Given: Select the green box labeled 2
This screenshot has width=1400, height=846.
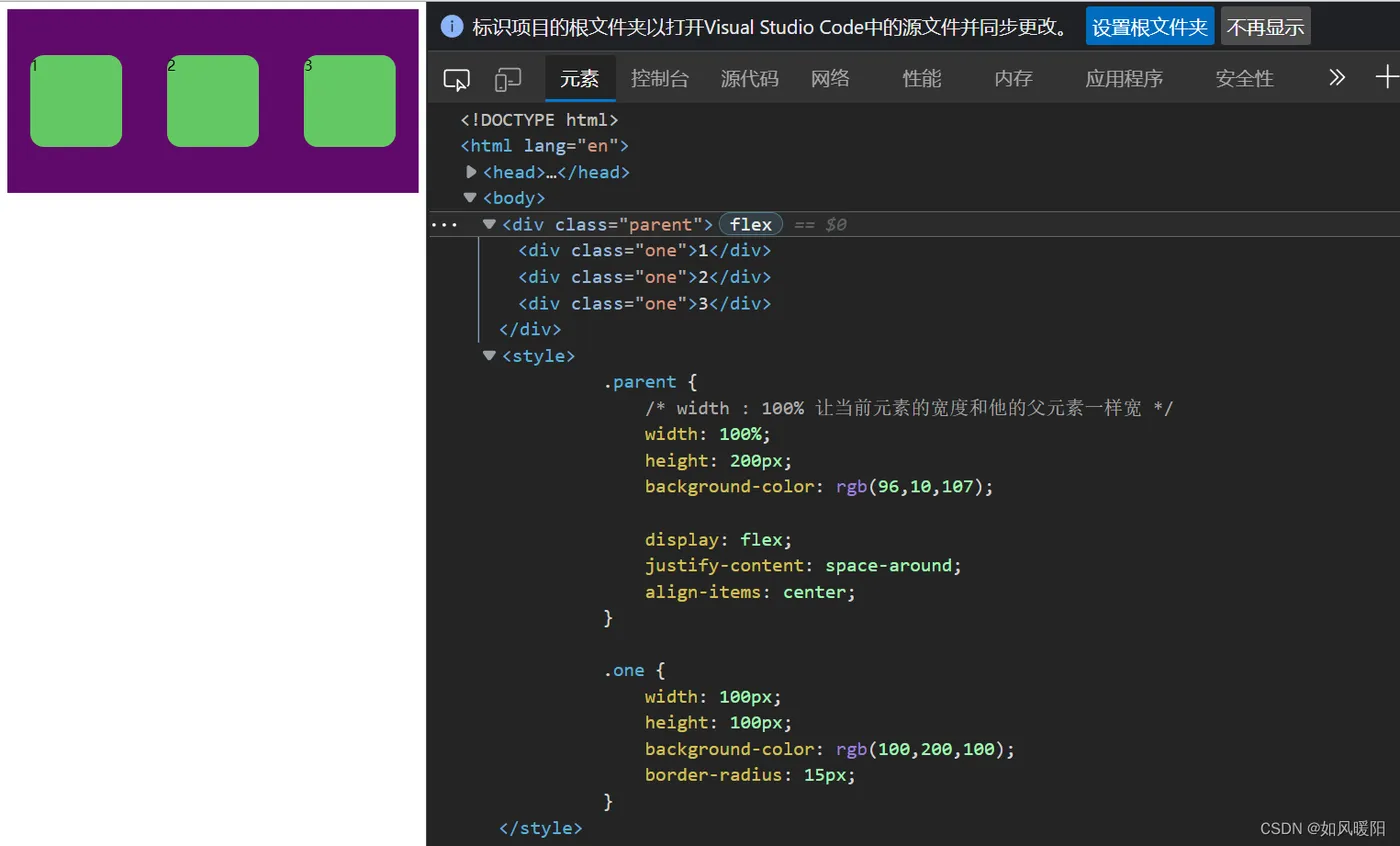Looking at the screenshot, I should (x=213, y=101).
